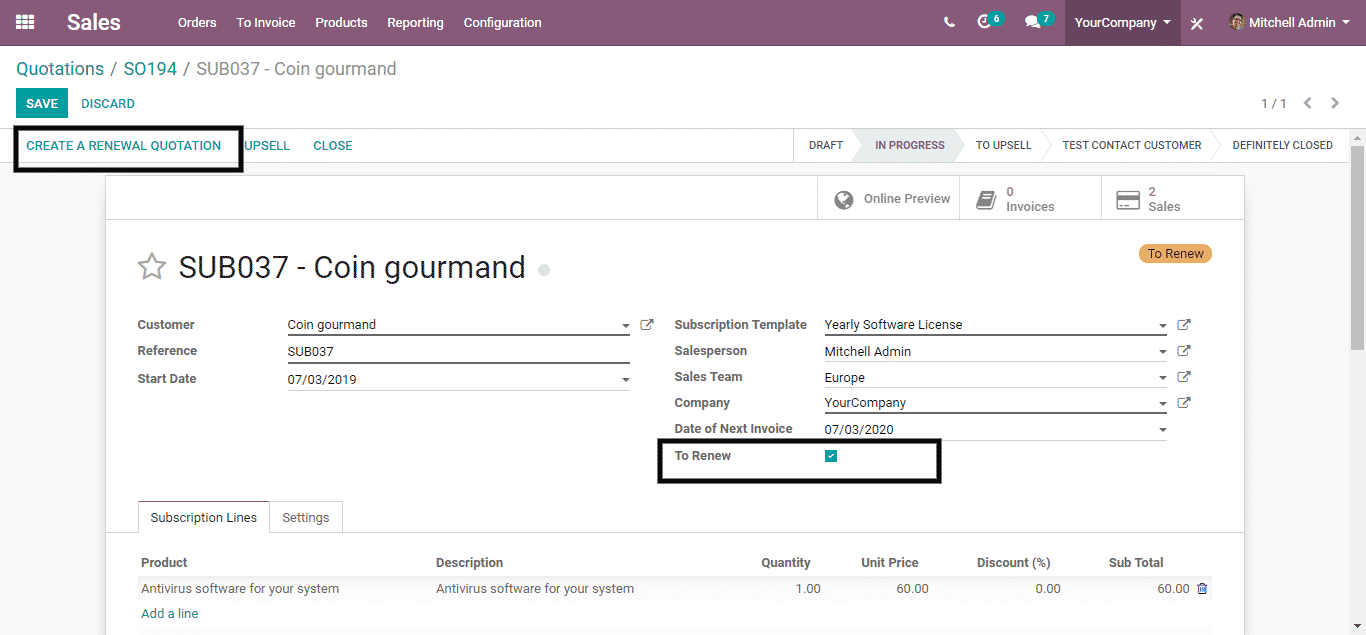This screenshot has height=635, width=1366.
Task: Open Subscription Template external link icon
Action: [1184, 325]
